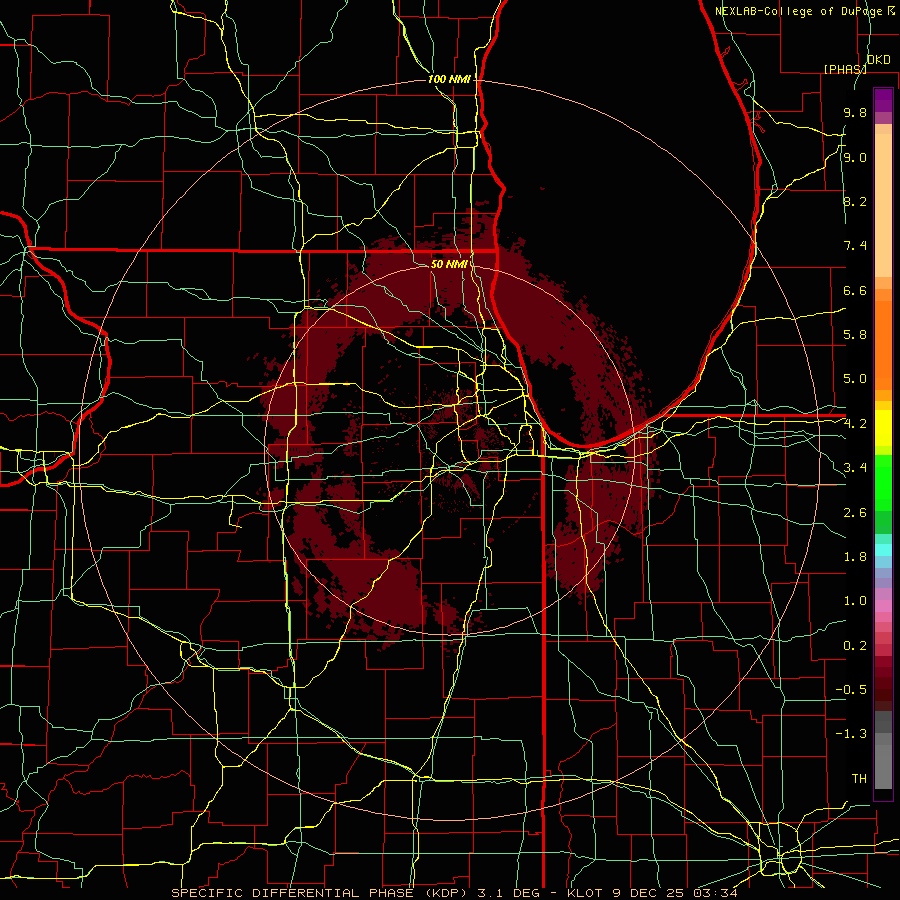900x900 pixels.
Task: Pick the purple segment atop the color bar
Action: [x=883, y=100]
